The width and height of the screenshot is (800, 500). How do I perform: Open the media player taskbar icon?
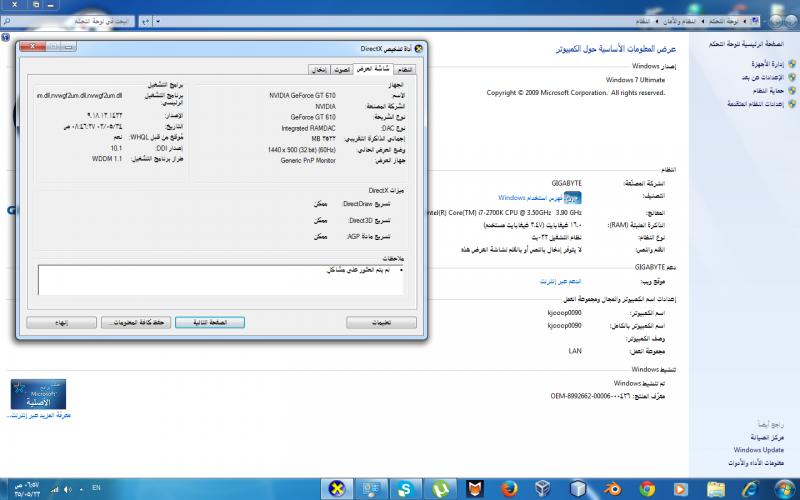[x=681, y=489]
